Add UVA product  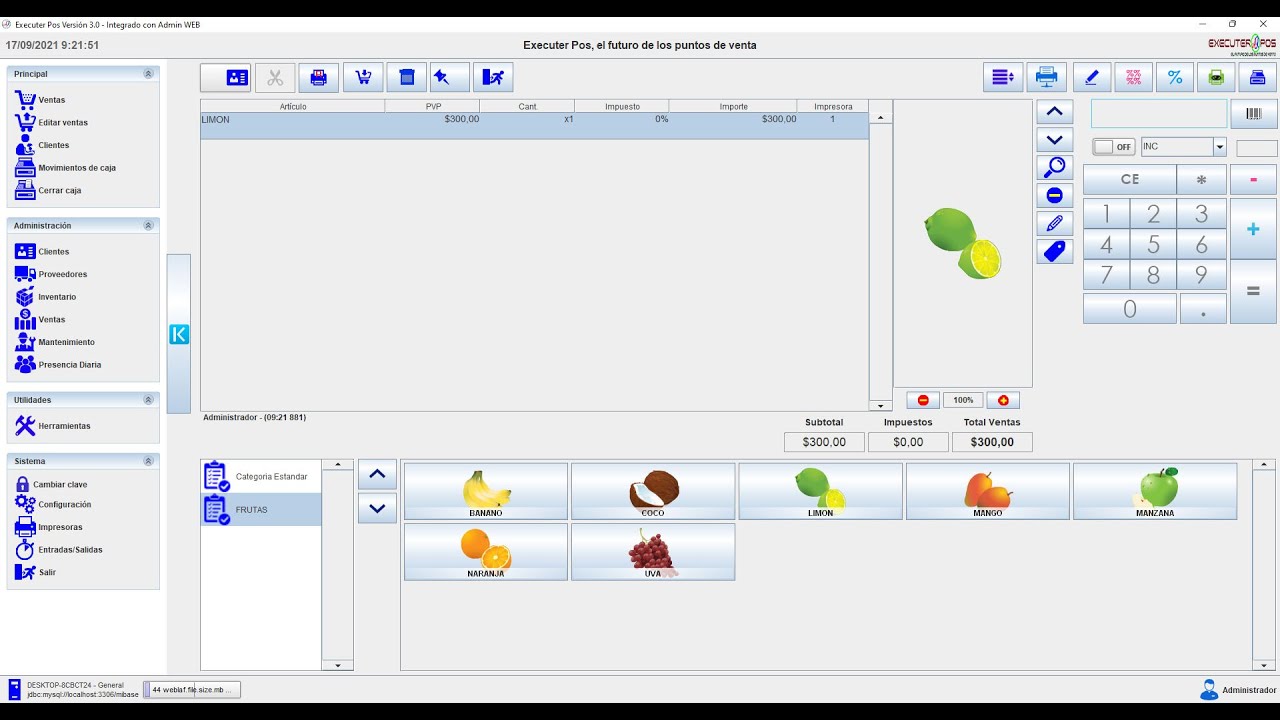653,552
